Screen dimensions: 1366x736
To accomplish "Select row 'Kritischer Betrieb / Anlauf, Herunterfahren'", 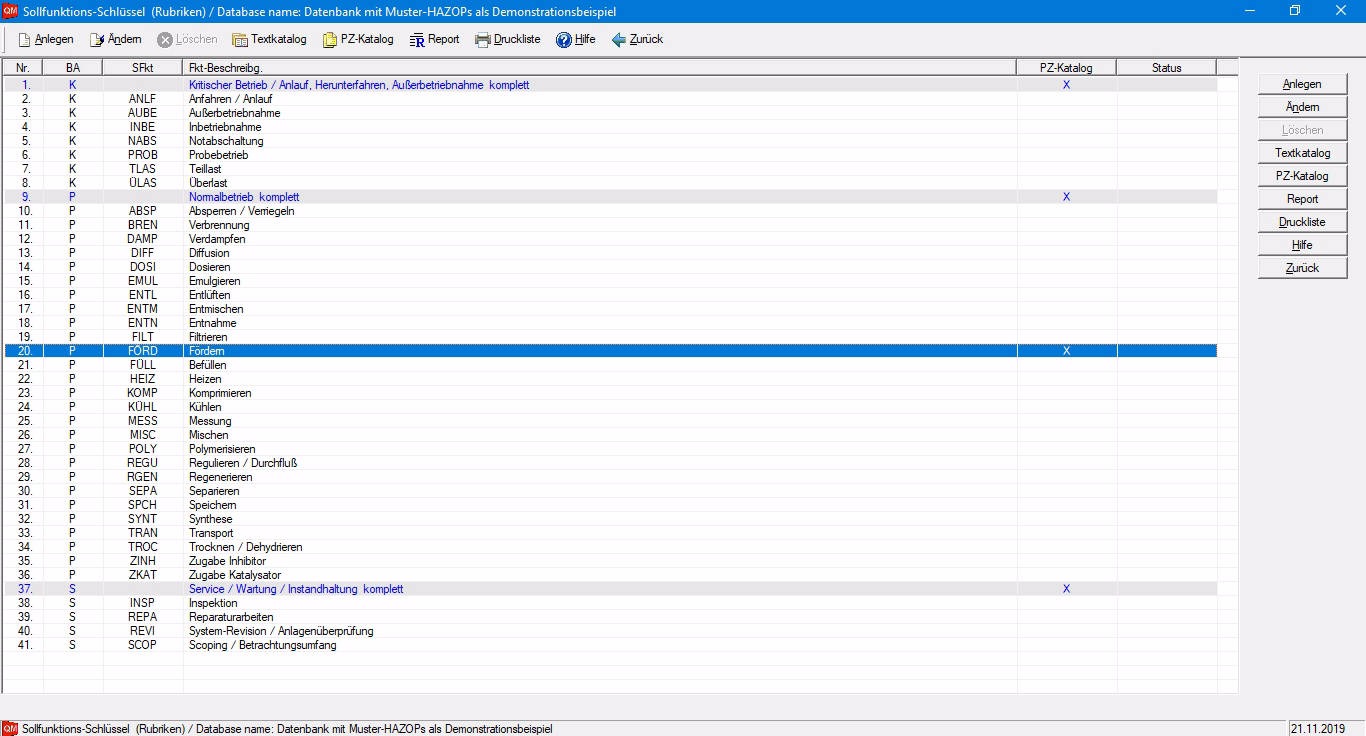I will pos(610,85).
